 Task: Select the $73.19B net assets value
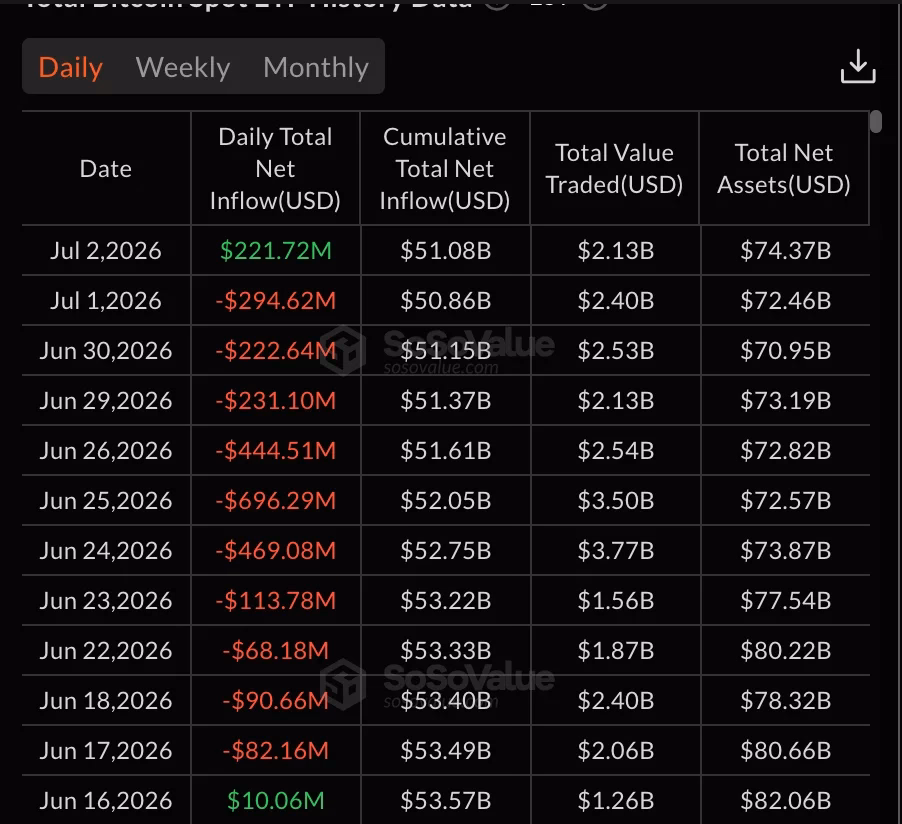click(x=786, y=400)
